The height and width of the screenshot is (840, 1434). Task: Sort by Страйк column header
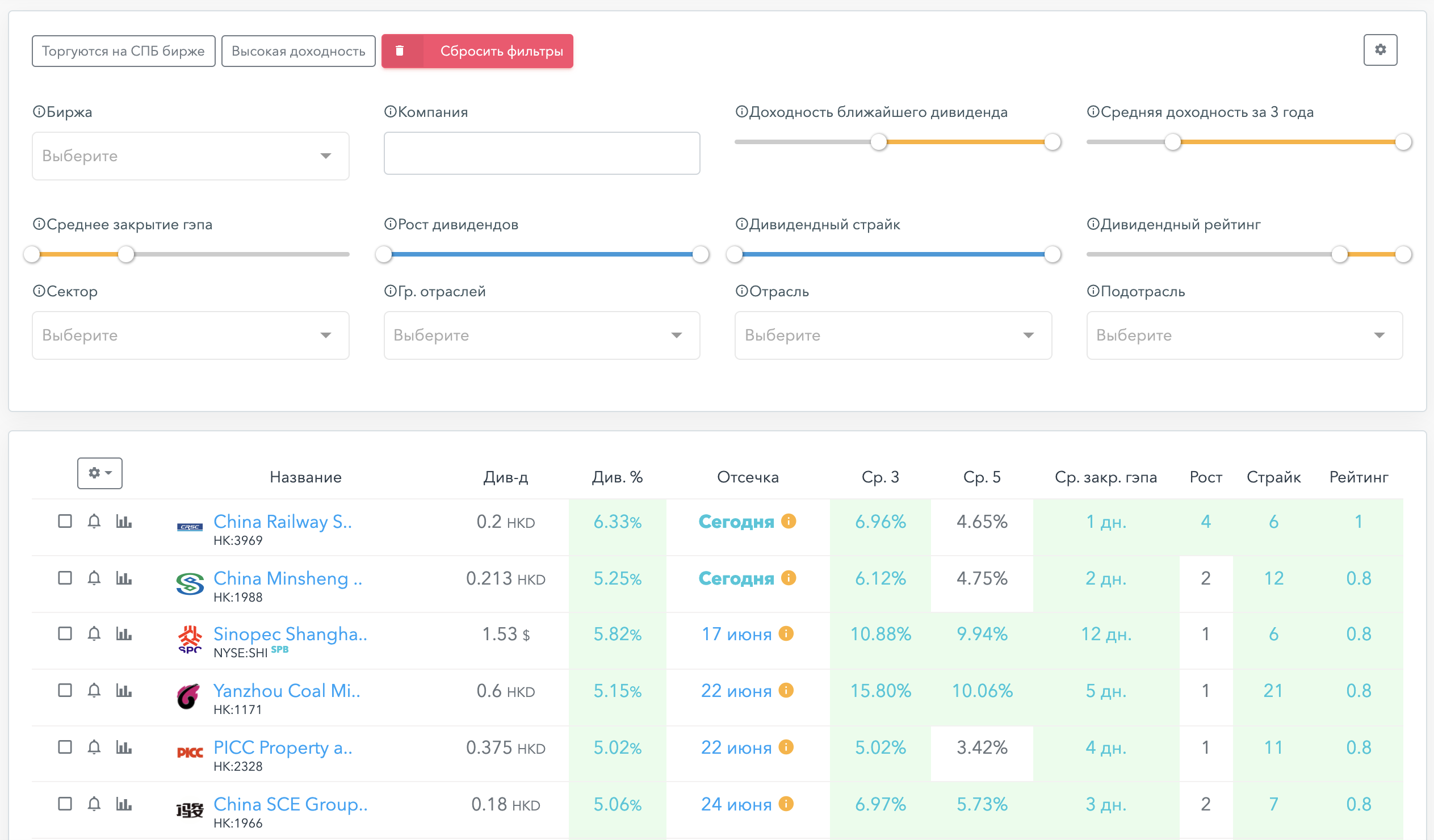(x=1273, y=477)
